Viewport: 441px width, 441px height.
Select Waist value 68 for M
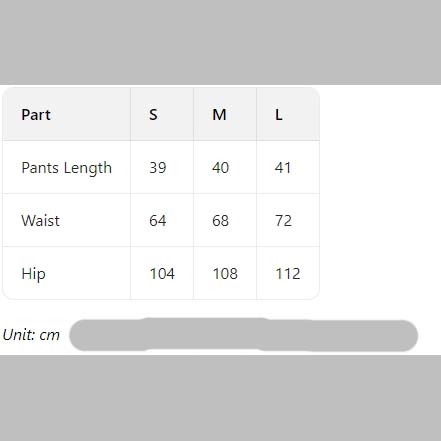click(x=220, y=221)
